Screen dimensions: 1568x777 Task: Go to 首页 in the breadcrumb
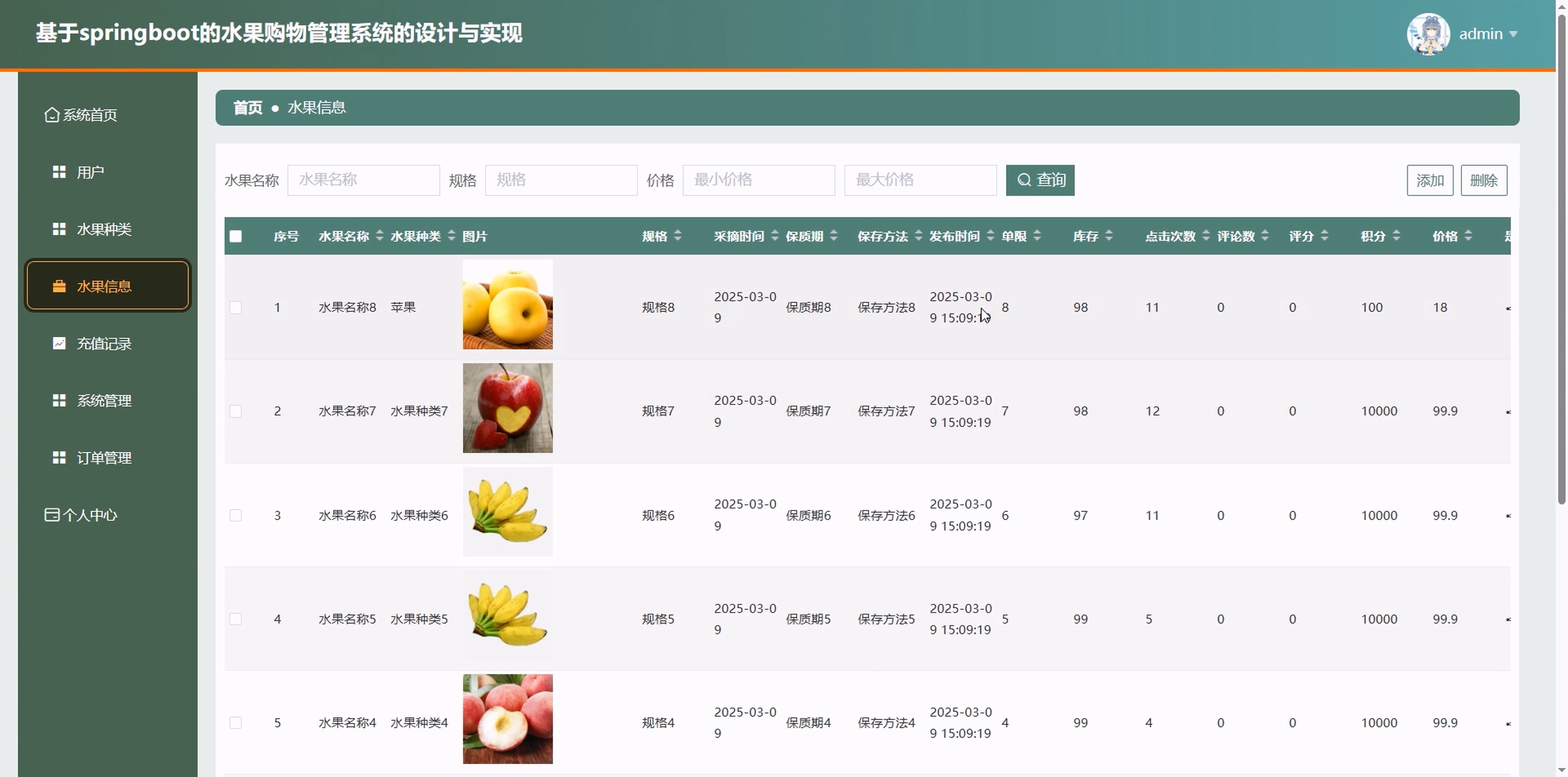tap(248, 108)
